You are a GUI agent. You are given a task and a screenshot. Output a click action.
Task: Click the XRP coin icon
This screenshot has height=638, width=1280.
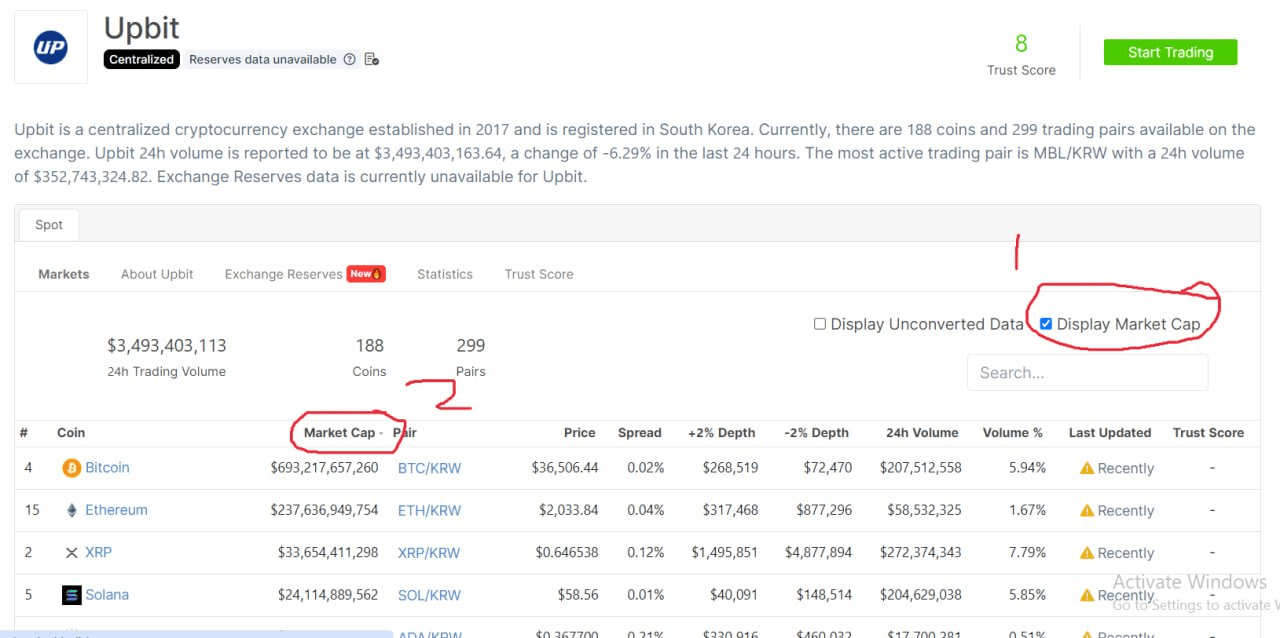(x=71, y=553)
